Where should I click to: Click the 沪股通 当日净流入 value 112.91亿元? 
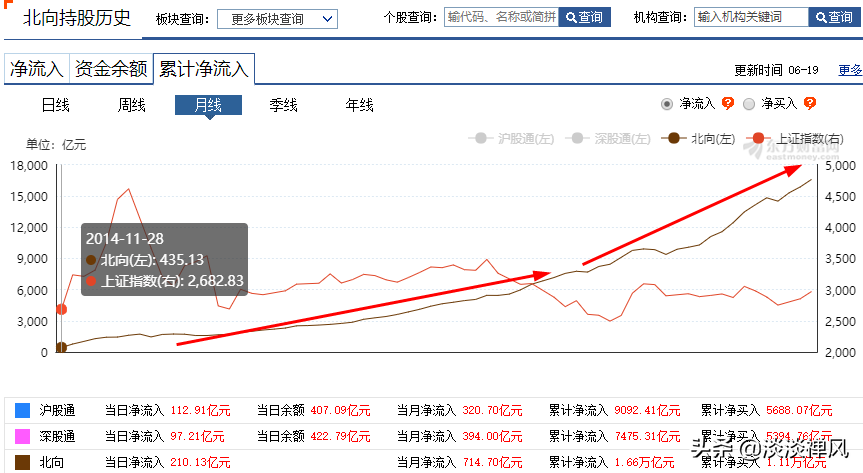[200, 411]
